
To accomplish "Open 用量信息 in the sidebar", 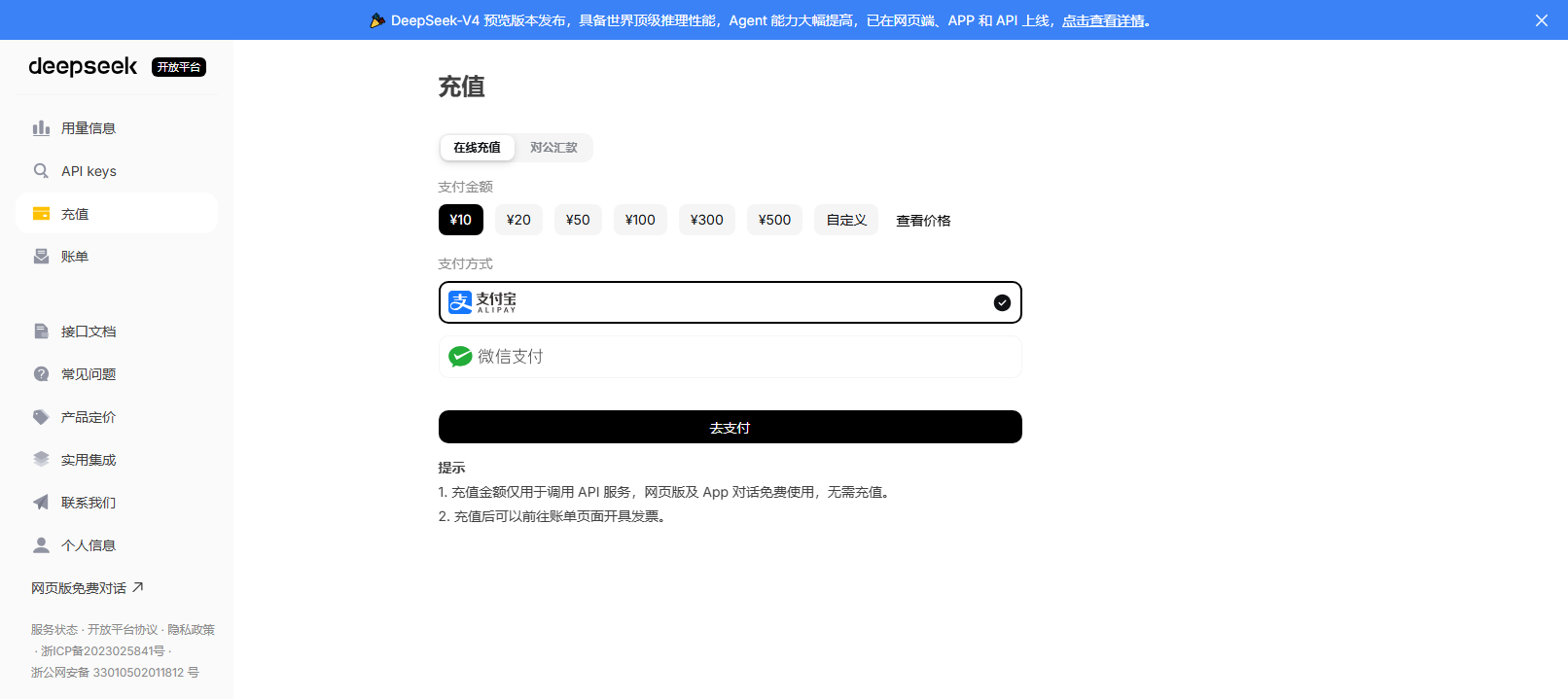I will [117, 128].
